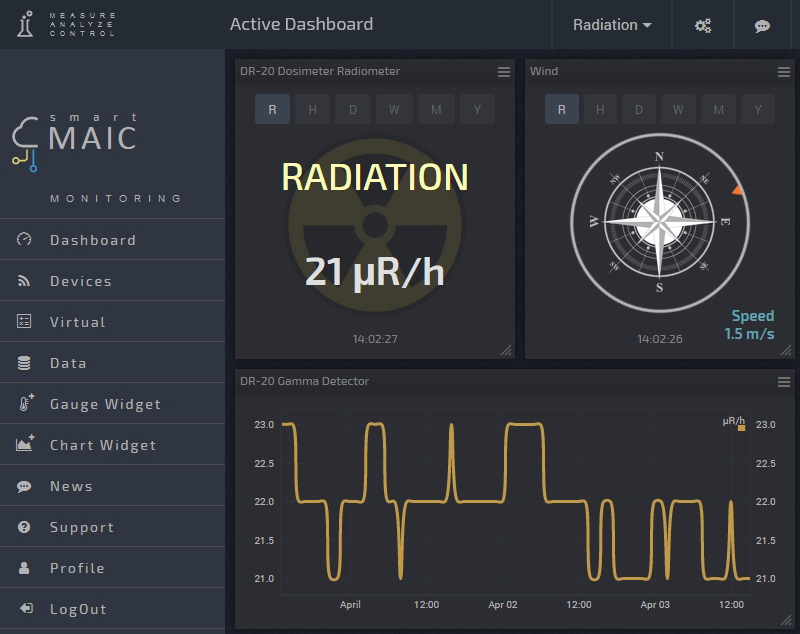
Task: Select the Dashboard speedometer icon
Action: click(x=25, y=240)
